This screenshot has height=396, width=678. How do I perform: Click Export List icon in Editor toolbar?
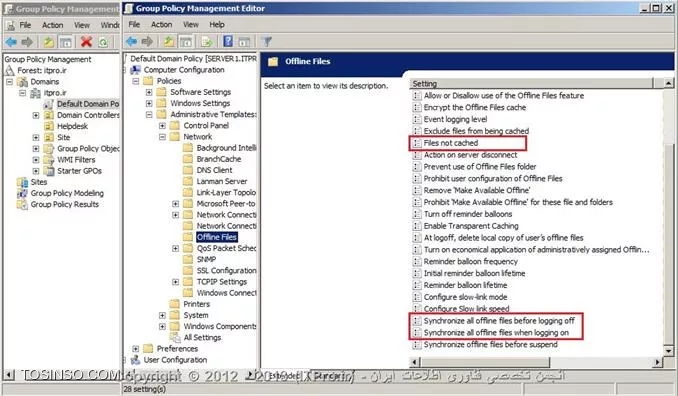tap(207, 42)
